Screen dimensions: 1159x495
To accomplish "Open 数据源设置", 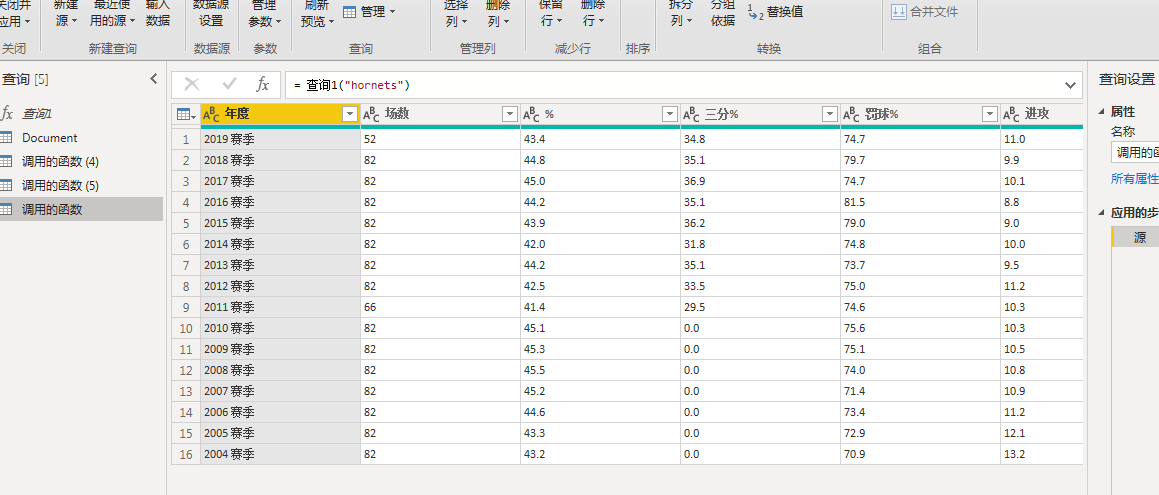I will (x=211, y=13).
